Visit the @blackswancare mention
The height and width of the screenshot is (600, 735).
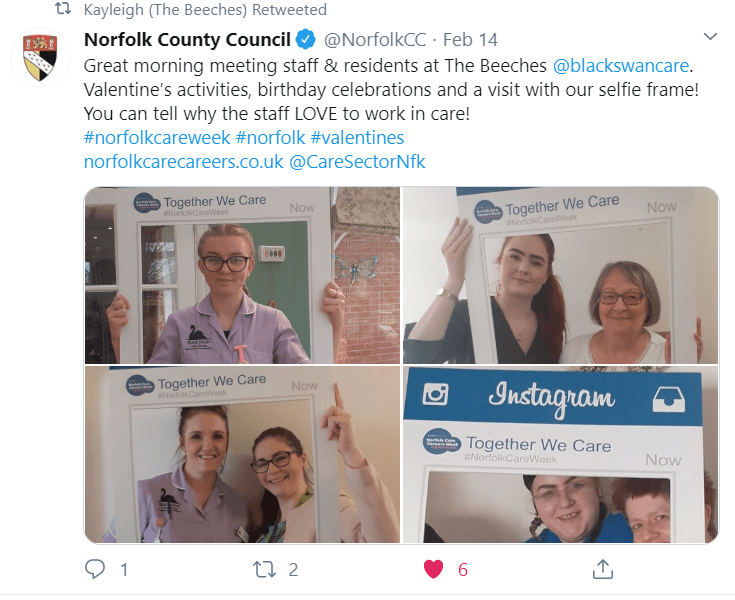[x=621, y=66]
